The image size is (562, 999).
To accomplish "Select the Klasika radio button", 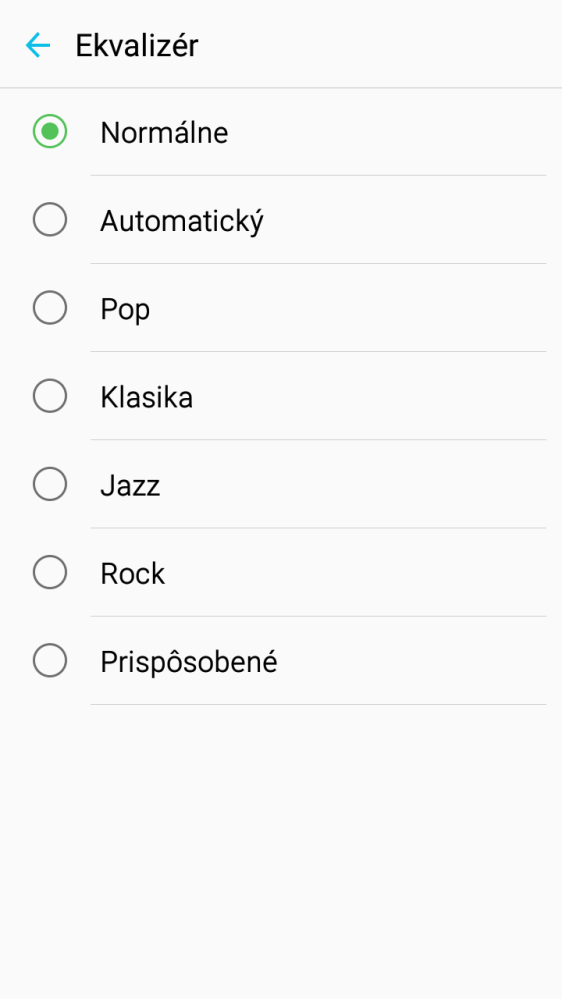I will pos(50,396).
